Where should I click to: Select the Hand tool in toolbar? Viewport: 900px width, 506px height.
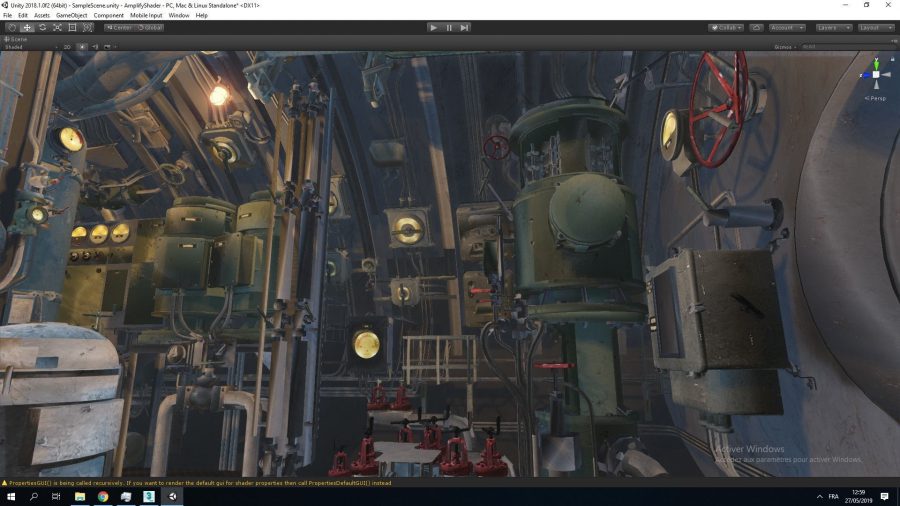(x=11, y=27)
